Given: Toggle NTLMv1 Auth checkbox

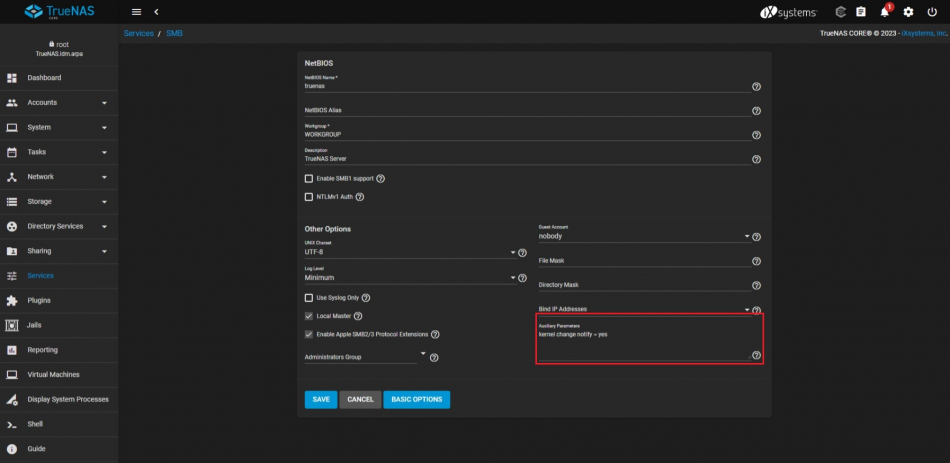Looking at the screenshot, I should pos(309,197).
